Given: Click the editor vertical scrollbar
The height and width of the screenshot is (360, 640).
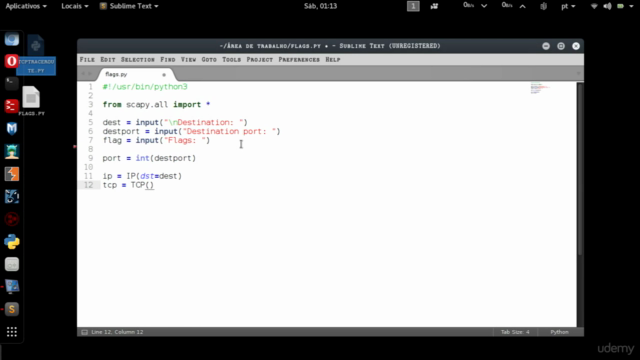Looking at the screenshot, I should tap(580, 169).
